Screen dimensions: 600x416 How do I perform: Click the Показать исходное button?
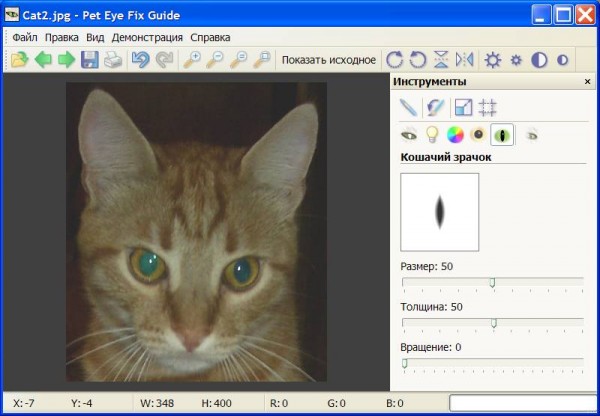[329, 60]
